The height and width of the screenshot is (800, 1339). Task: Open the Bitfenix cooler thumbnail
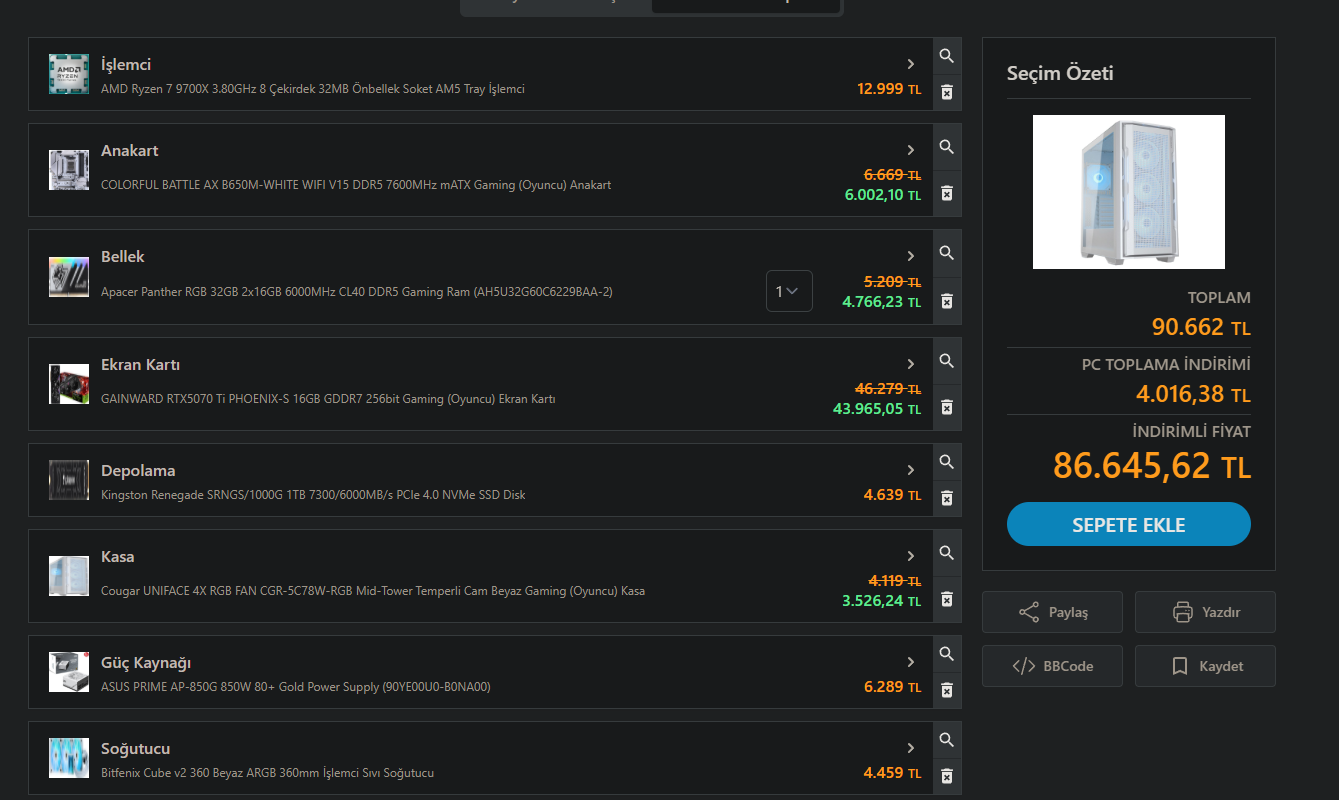69,758
